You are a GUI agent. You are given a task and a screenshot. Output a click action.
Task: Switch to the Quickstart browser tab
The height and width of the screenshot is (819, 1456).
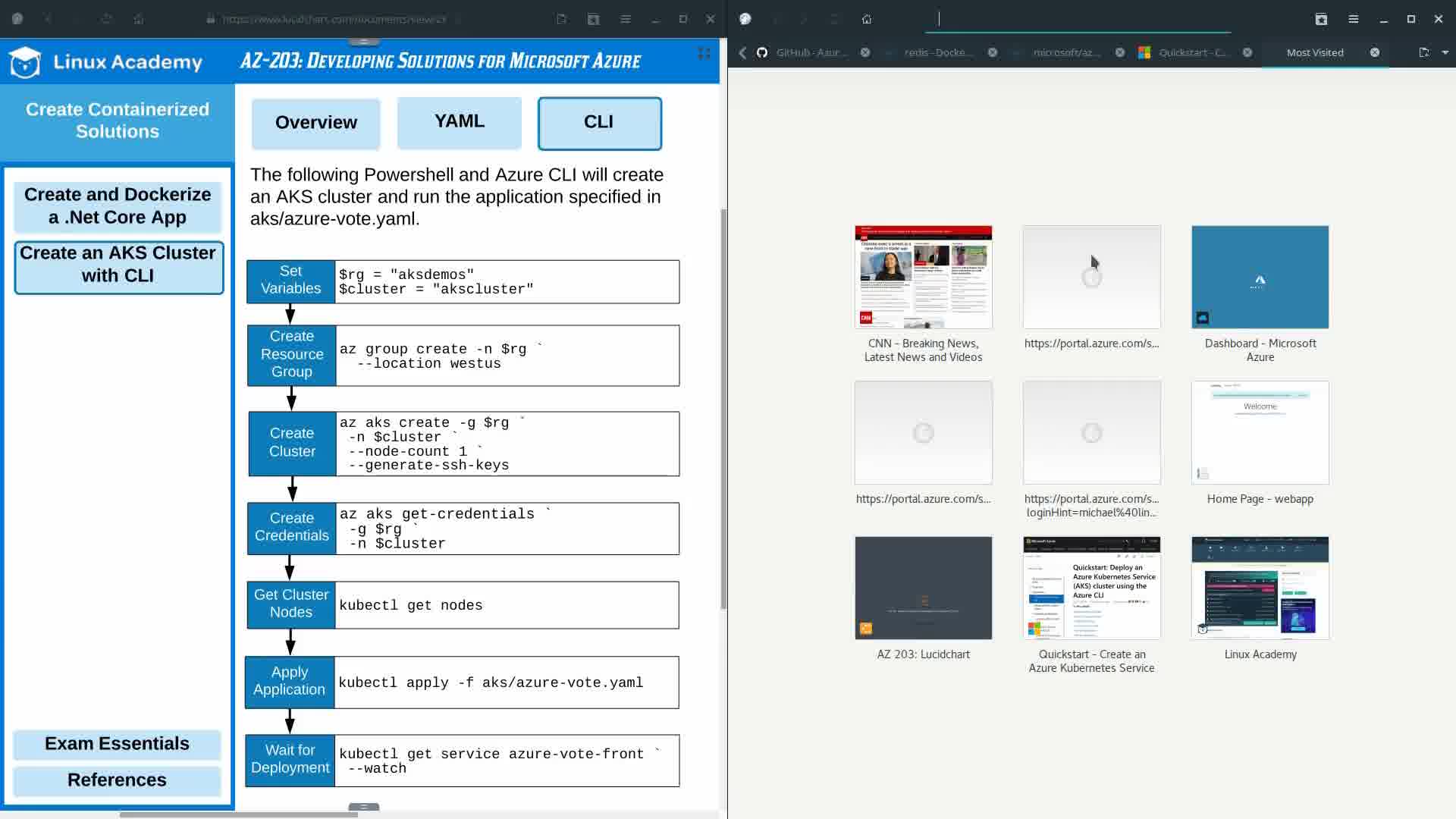(1193, 52)
